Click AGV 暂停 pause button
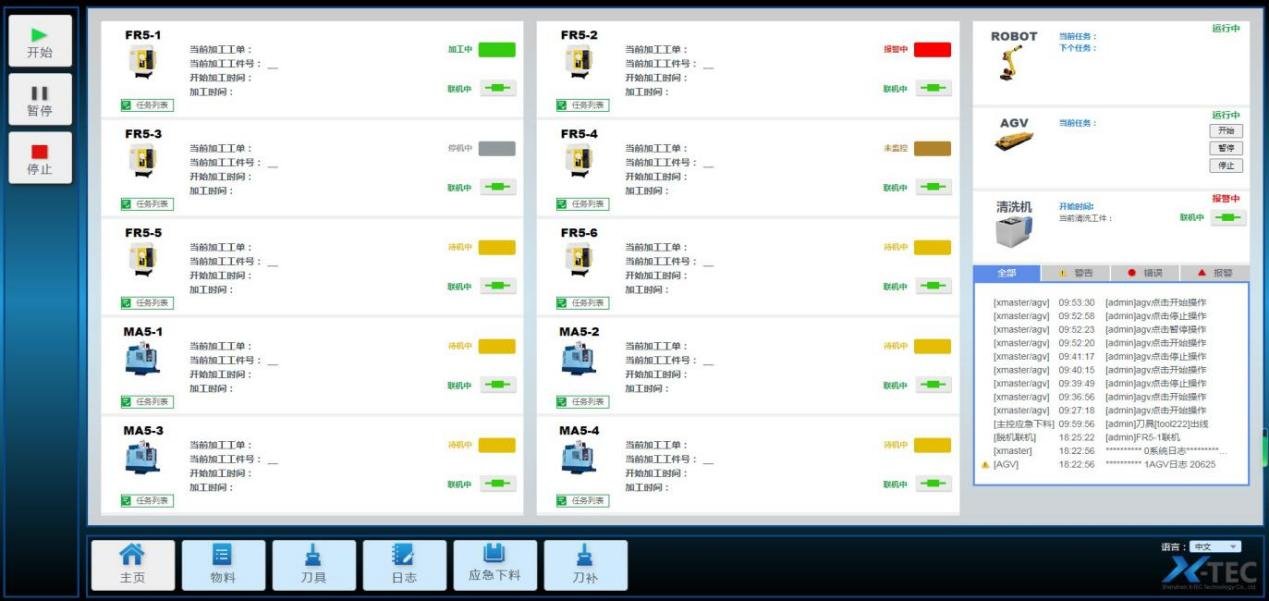Viewport: 1269px width, 601px height. 1226,148
